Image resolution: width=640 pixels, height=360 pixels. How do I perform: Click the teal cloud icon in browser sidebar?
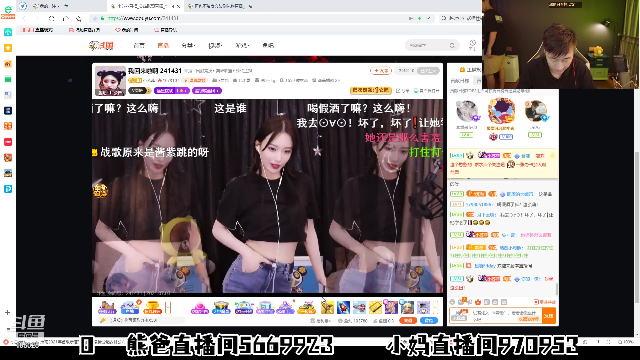[8, 32]
